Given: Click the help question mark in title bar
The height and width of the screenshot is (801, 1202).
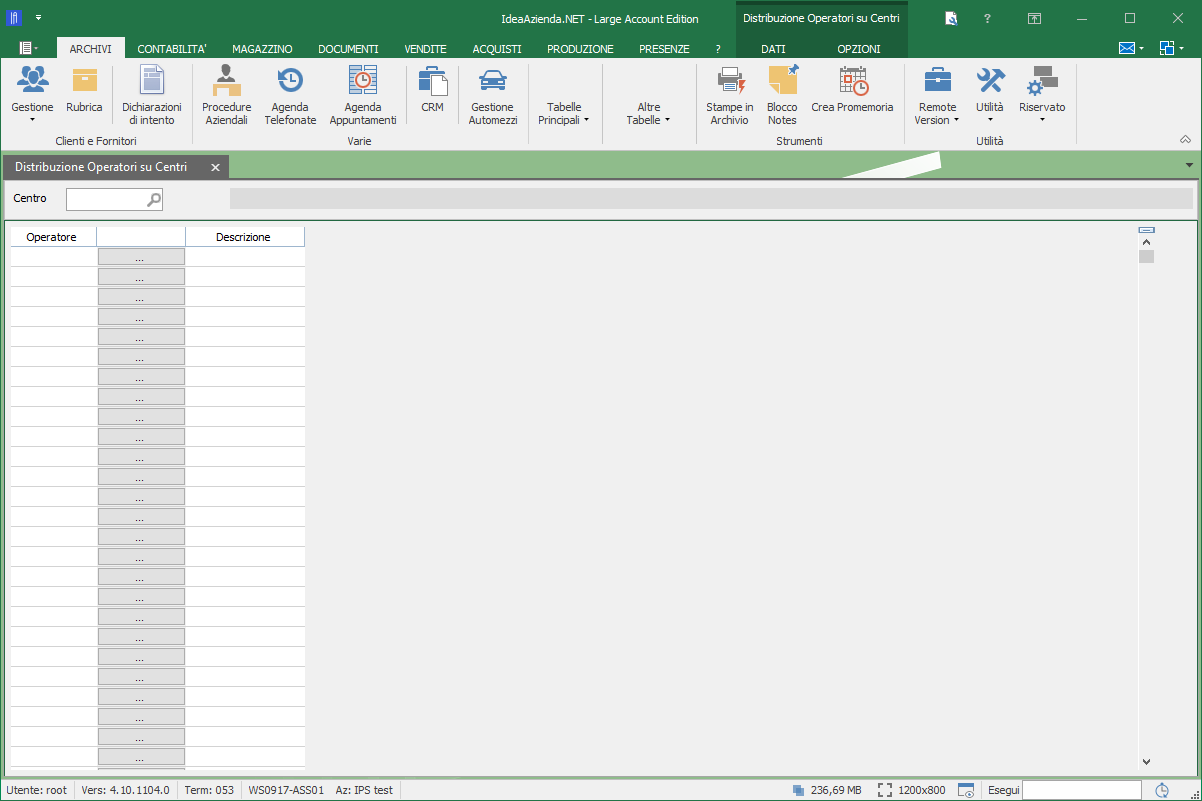Looking at the screenshot, I should pos(987,18).
